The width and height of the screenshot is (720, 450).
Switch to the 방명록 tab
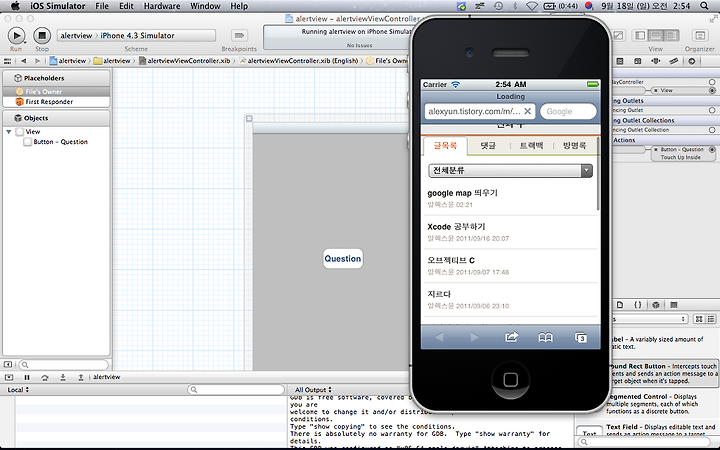[574, 146]
